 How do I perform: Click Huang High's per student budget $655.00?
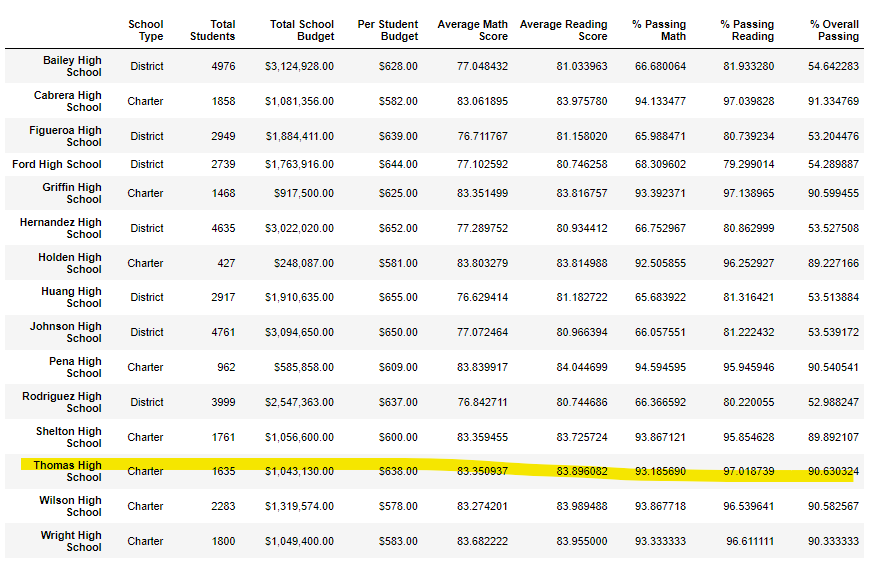click(398, 297)
